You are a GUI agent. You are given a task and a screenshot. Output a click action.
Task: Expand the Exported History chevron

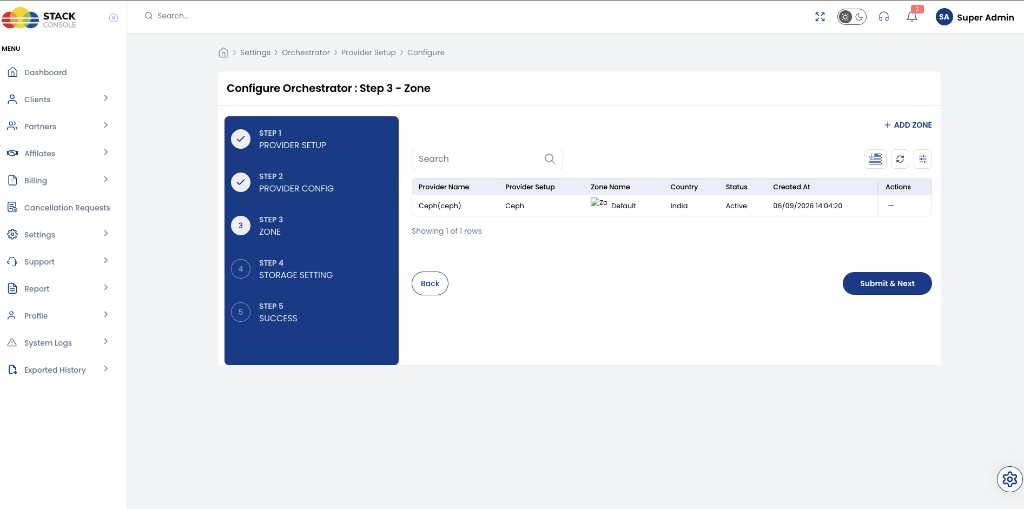(105, 369)
